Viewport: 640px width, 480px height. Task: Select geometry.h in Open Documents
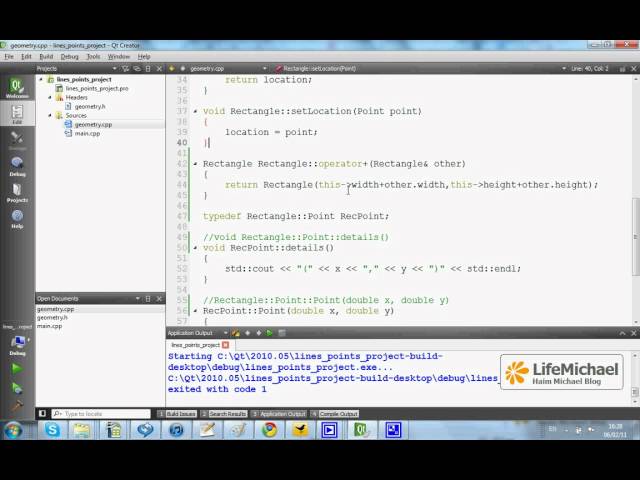(x=52, y=317)
